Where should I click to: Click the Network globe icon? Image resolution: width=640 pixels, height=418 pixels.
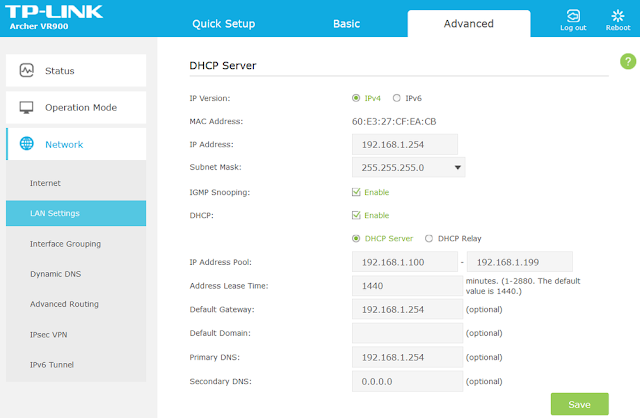[x=27, y=144]
